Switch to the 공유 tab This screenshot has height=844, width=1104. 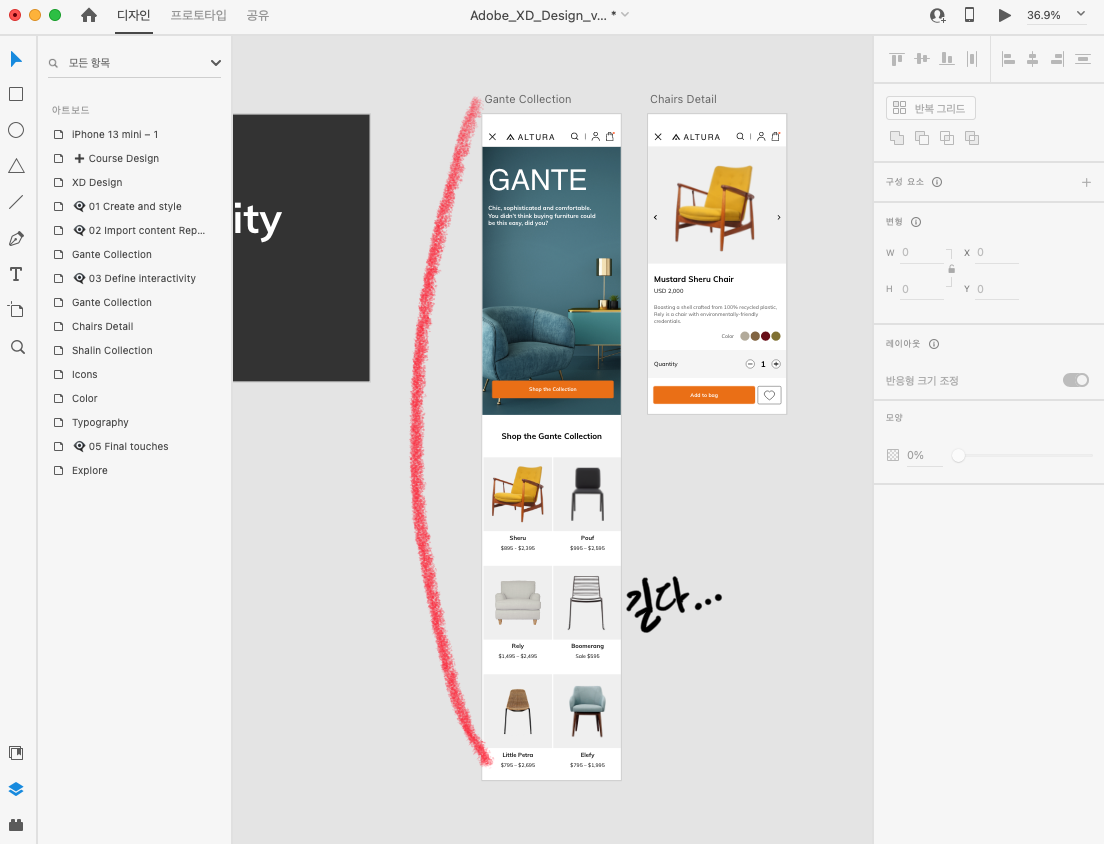(x=258, y=15)
